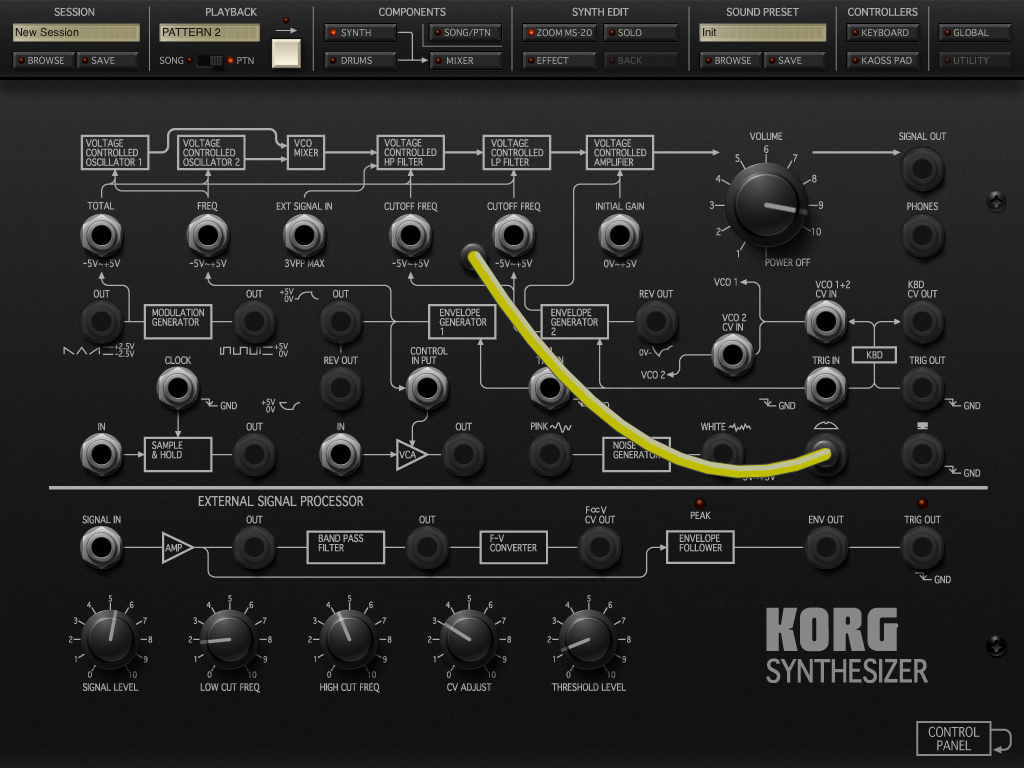Click the VCA IN jack
Viewport: 1024px width, 768px height.
click(340, 455)
